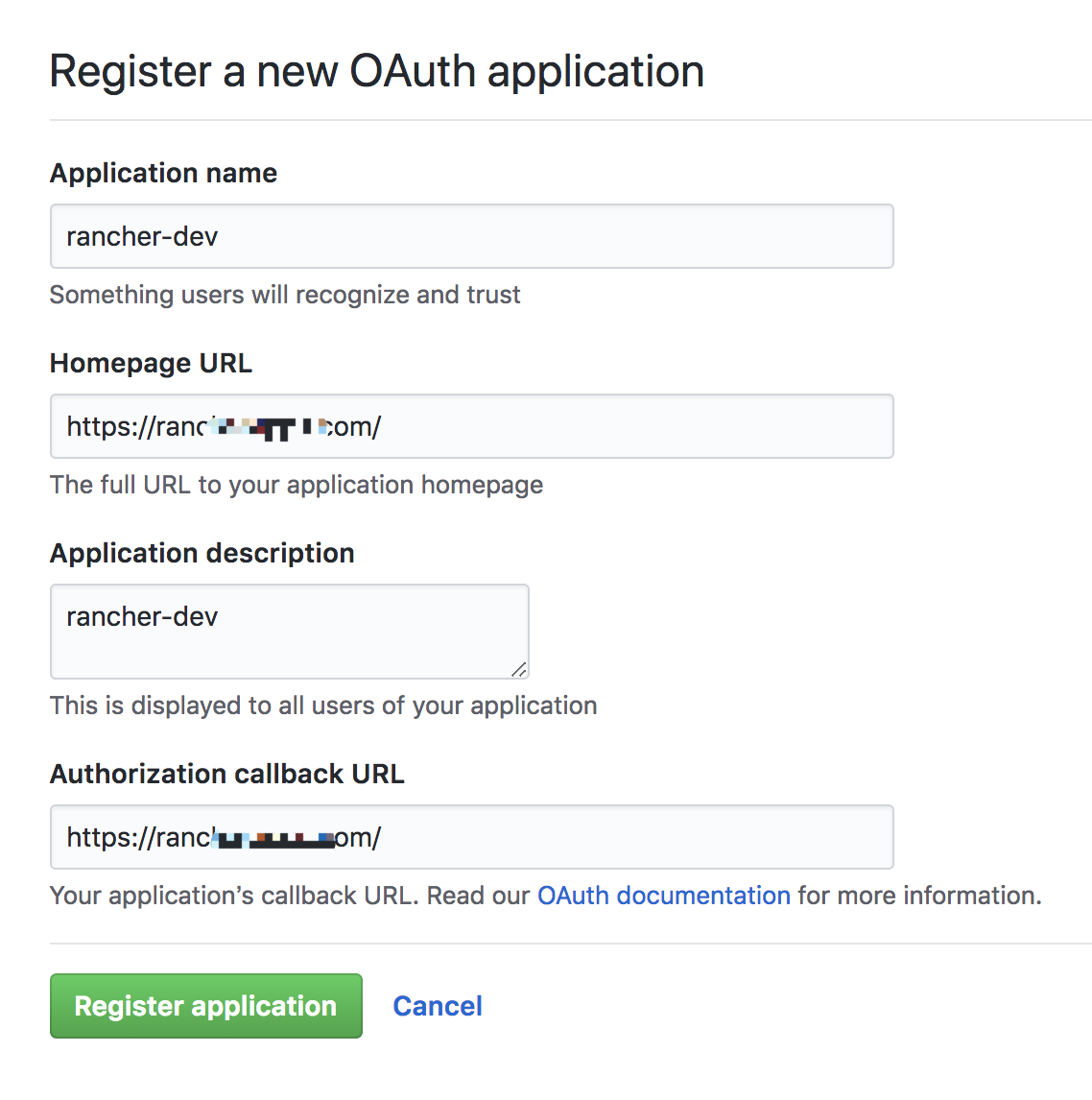The width and height of the screenshot is (1092, 1100).
Task: Focus the Homepage URL text field
Action: (471, 426)
